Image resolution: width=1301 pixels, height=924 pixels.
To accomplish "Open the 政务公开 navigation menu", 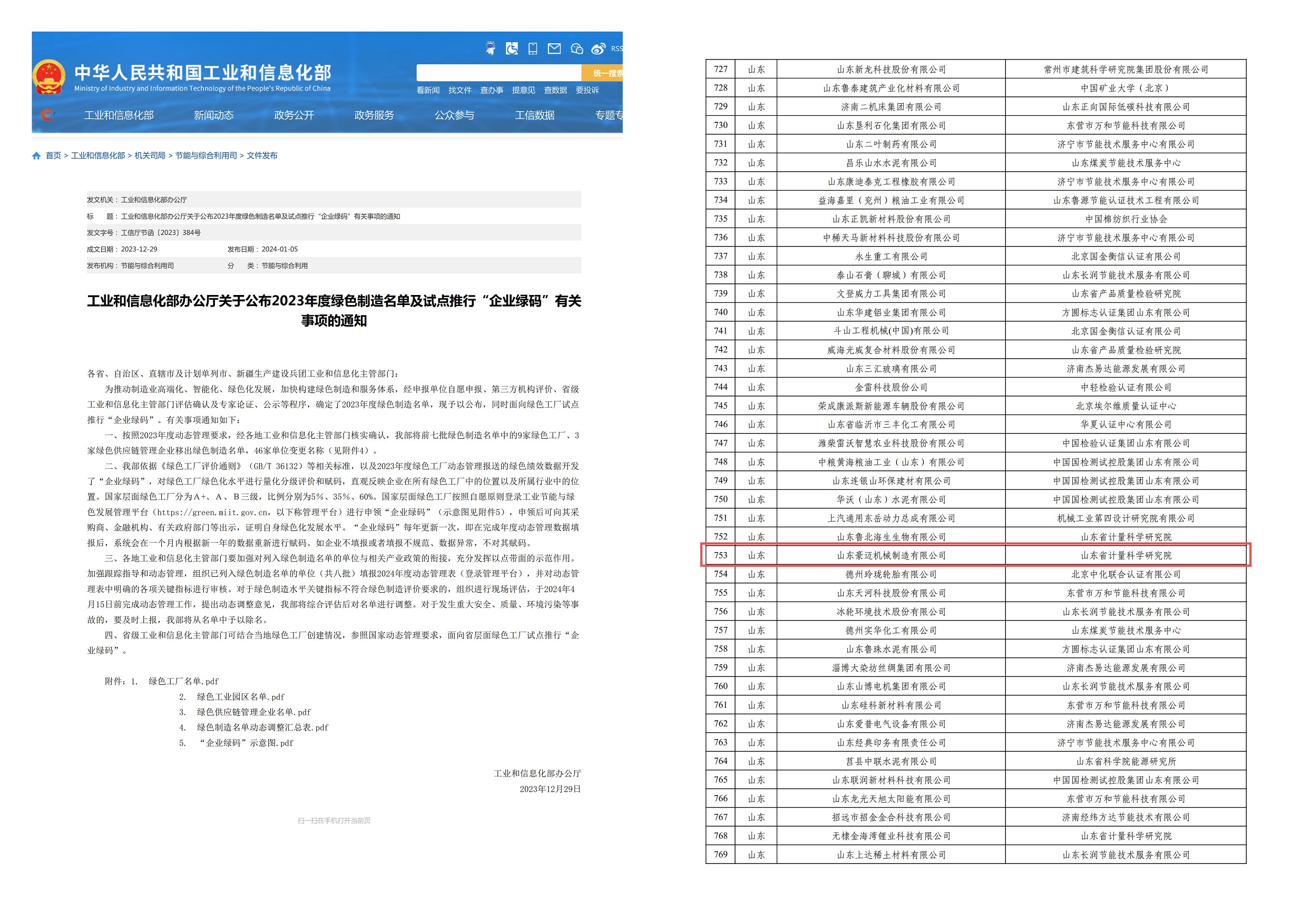I will point(294,115).
